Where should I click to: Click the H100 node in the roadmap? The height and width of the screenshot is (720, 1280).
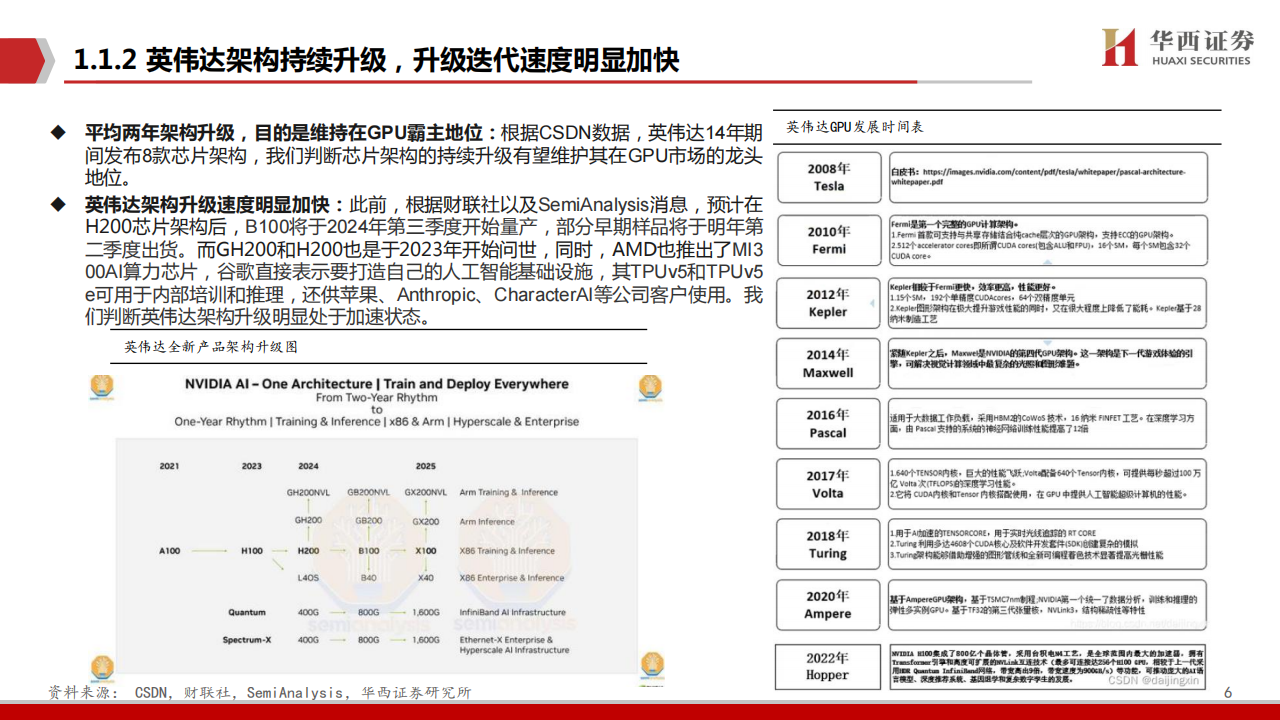252,551
